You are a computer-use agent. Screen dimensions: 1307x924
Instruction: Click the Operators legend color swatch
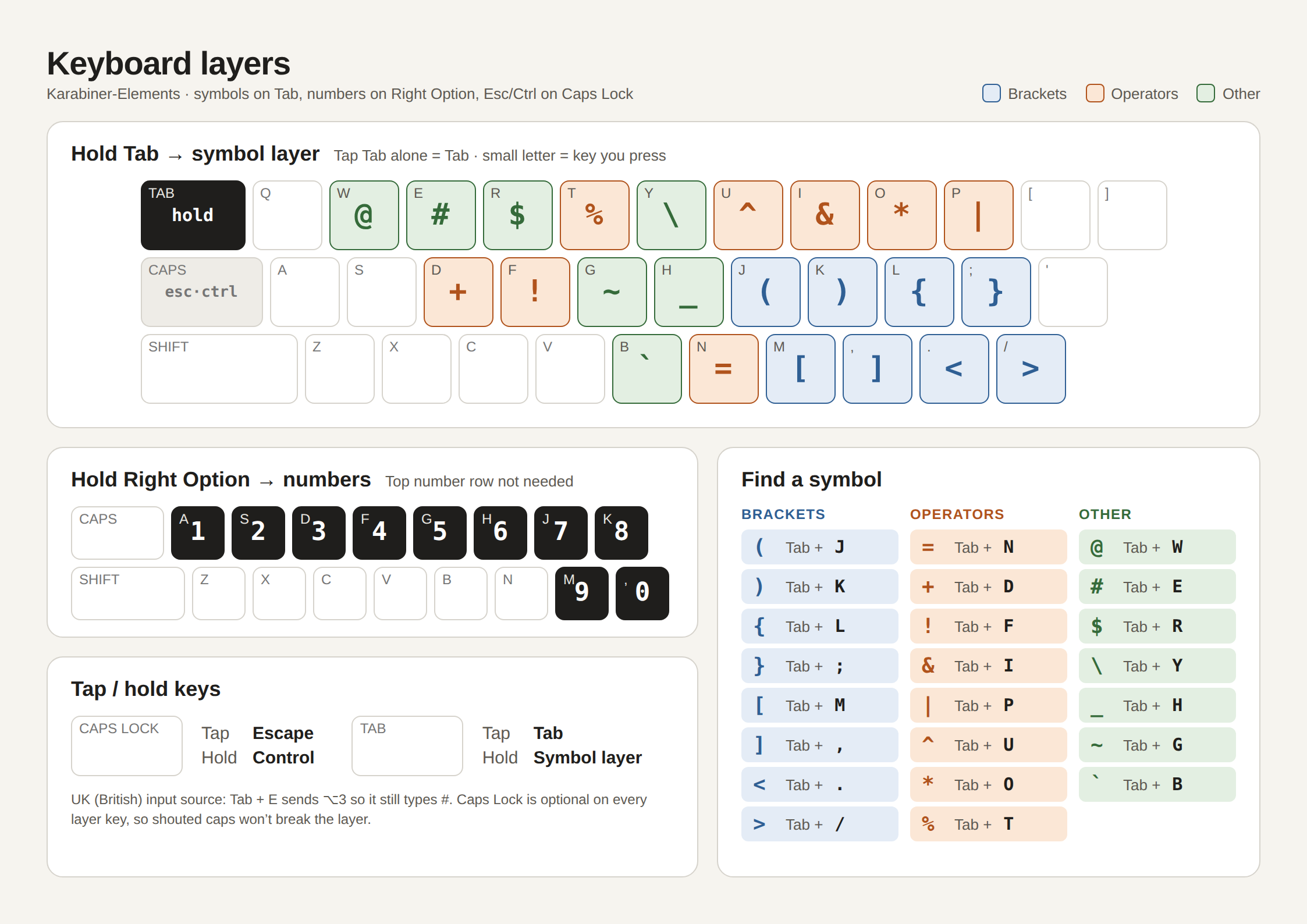click(1095, 93)
